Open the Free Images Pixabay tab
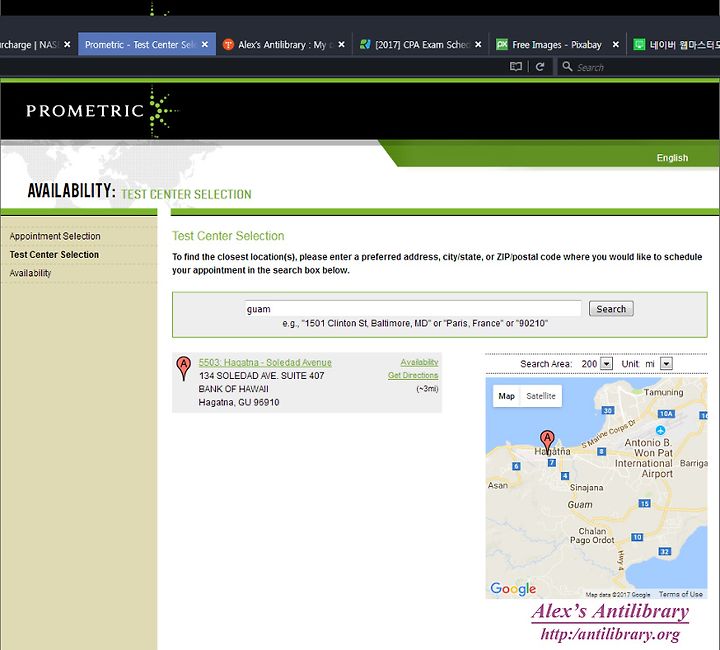This screenshot has width=720, height=650. tap(557, 45)
